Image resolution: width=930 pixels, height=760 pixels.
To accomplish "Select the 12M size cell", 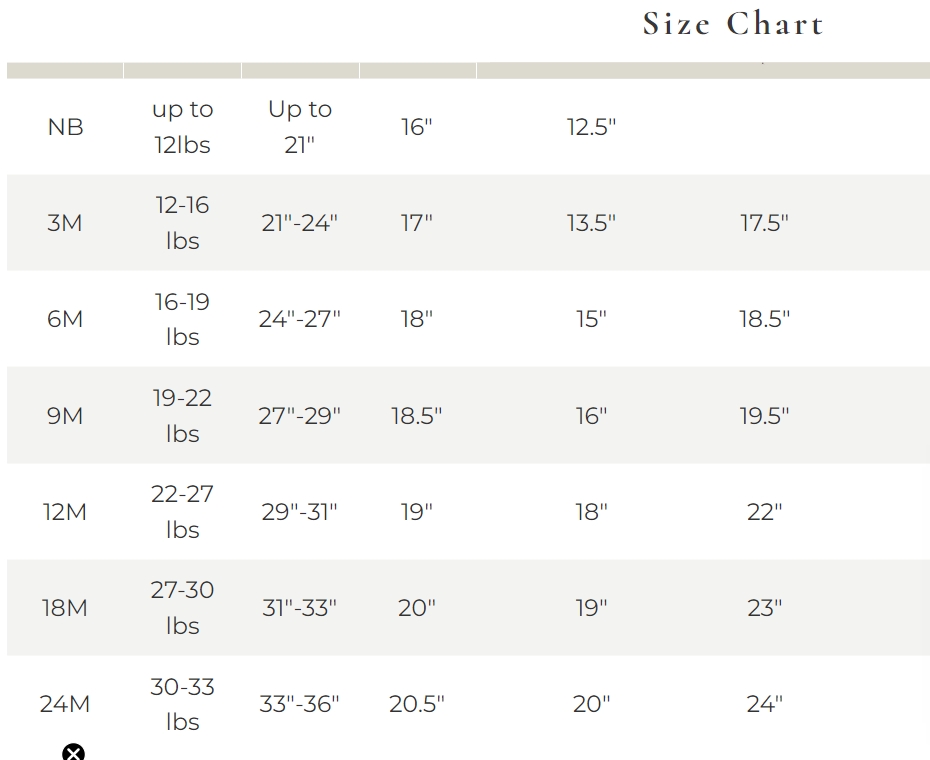I will coord(65,512).
